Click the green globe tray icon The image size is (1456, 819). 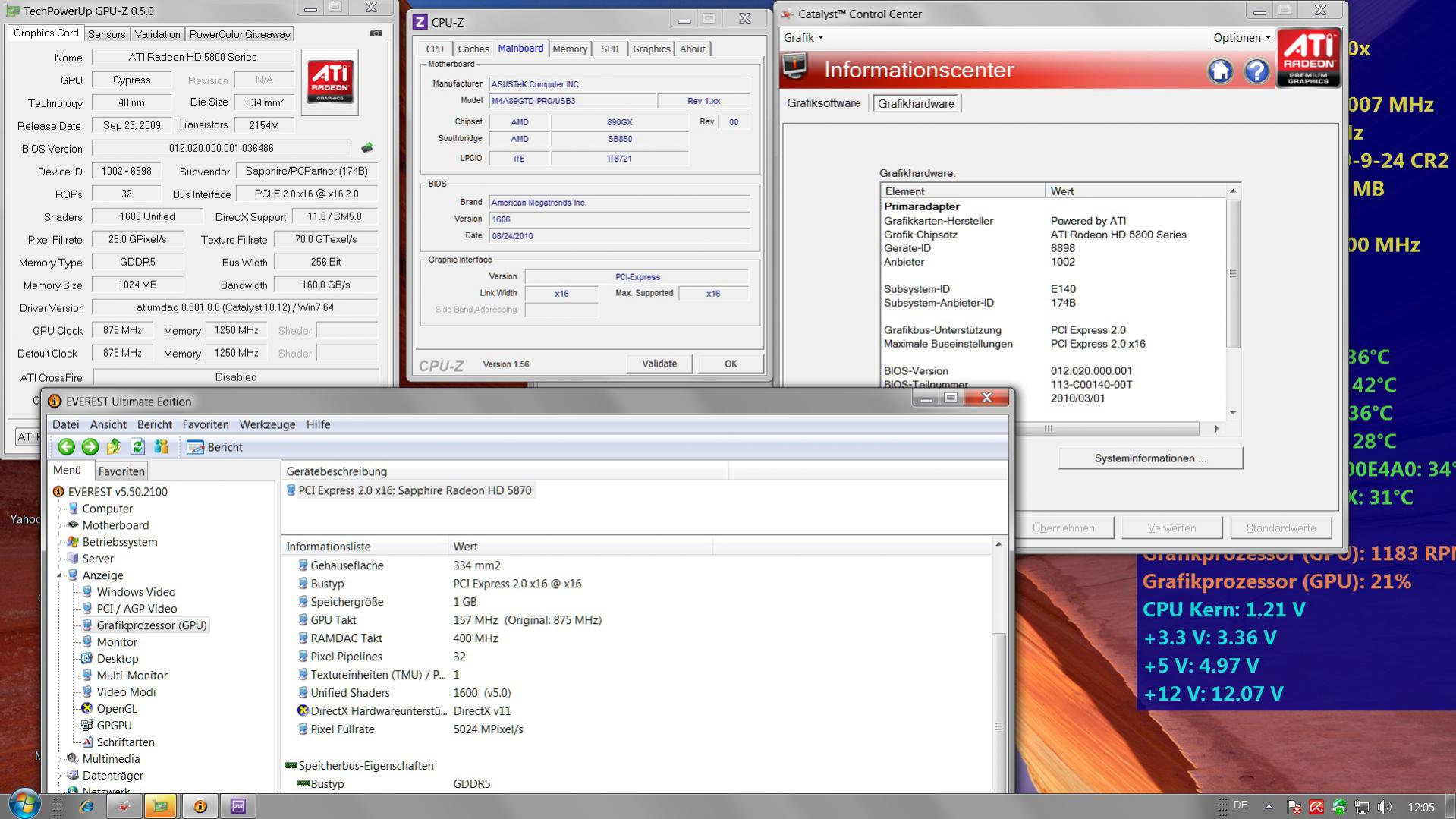pyautogui.click(x=1339, y=807)
